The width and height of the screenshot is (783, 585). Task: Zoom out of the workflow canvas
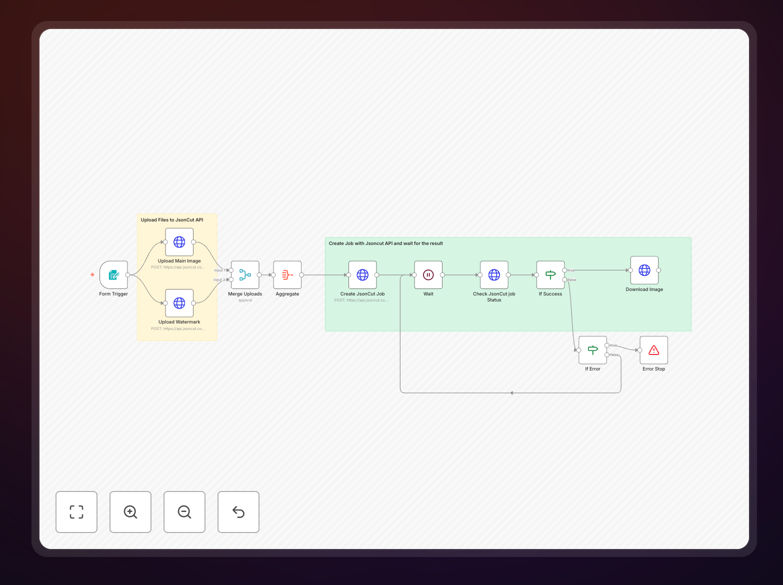184,512
